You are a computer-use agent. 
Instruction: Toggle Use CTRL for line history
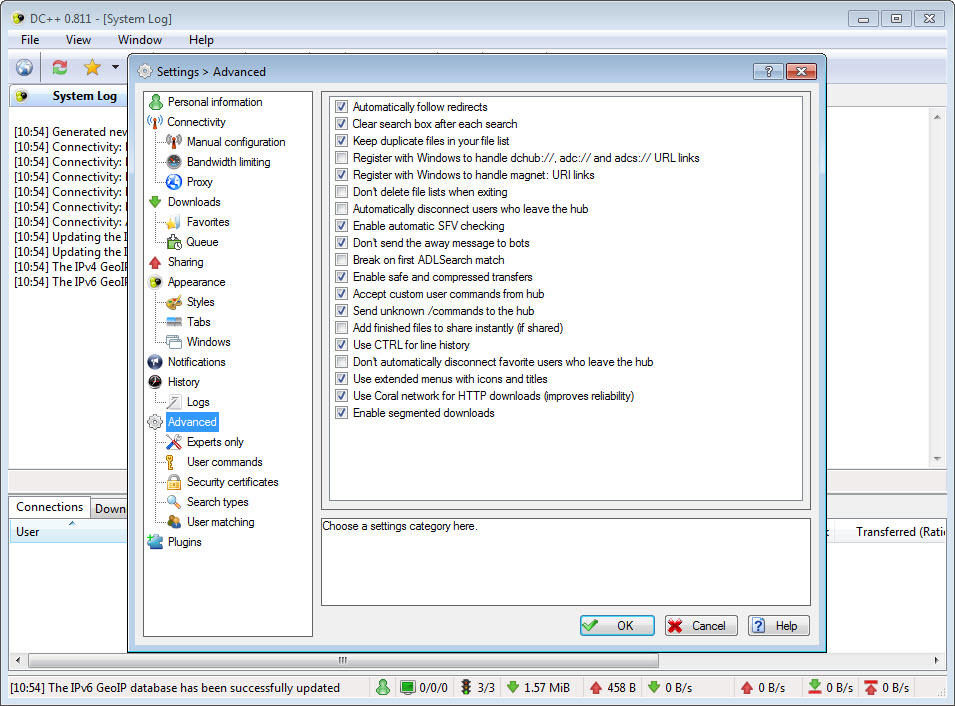[342, 345]
